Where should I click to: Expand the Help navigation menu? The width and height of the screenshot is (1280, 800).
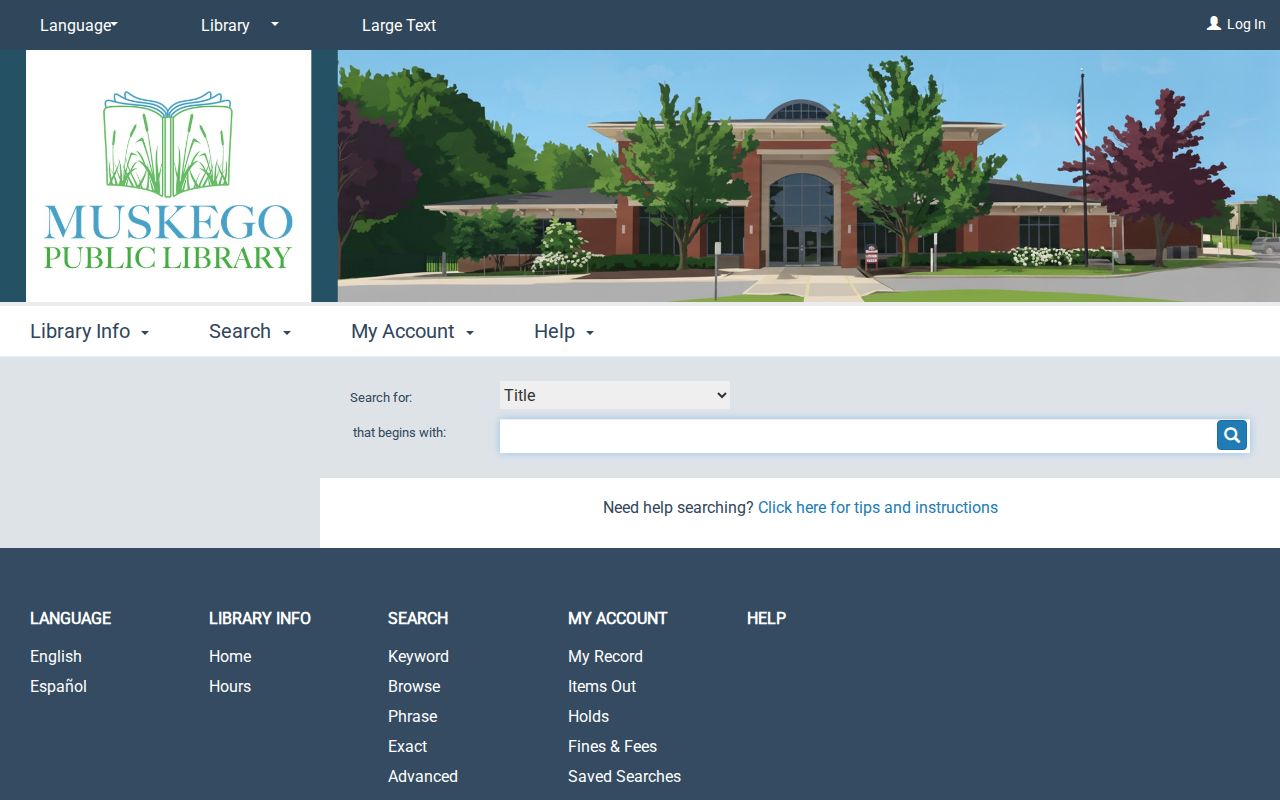(564, 331)
